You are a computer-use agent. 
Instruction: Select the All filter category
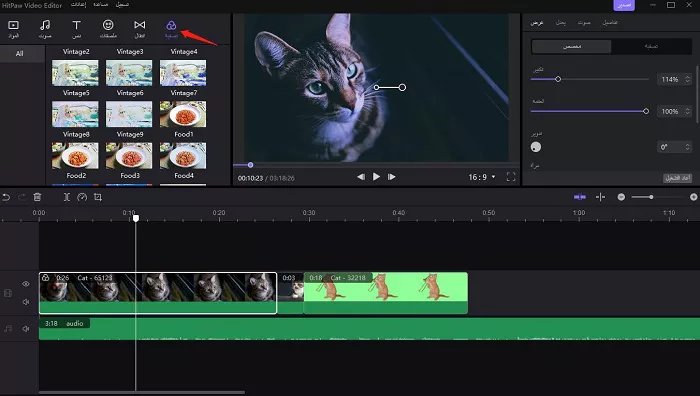tap(19, 54)
